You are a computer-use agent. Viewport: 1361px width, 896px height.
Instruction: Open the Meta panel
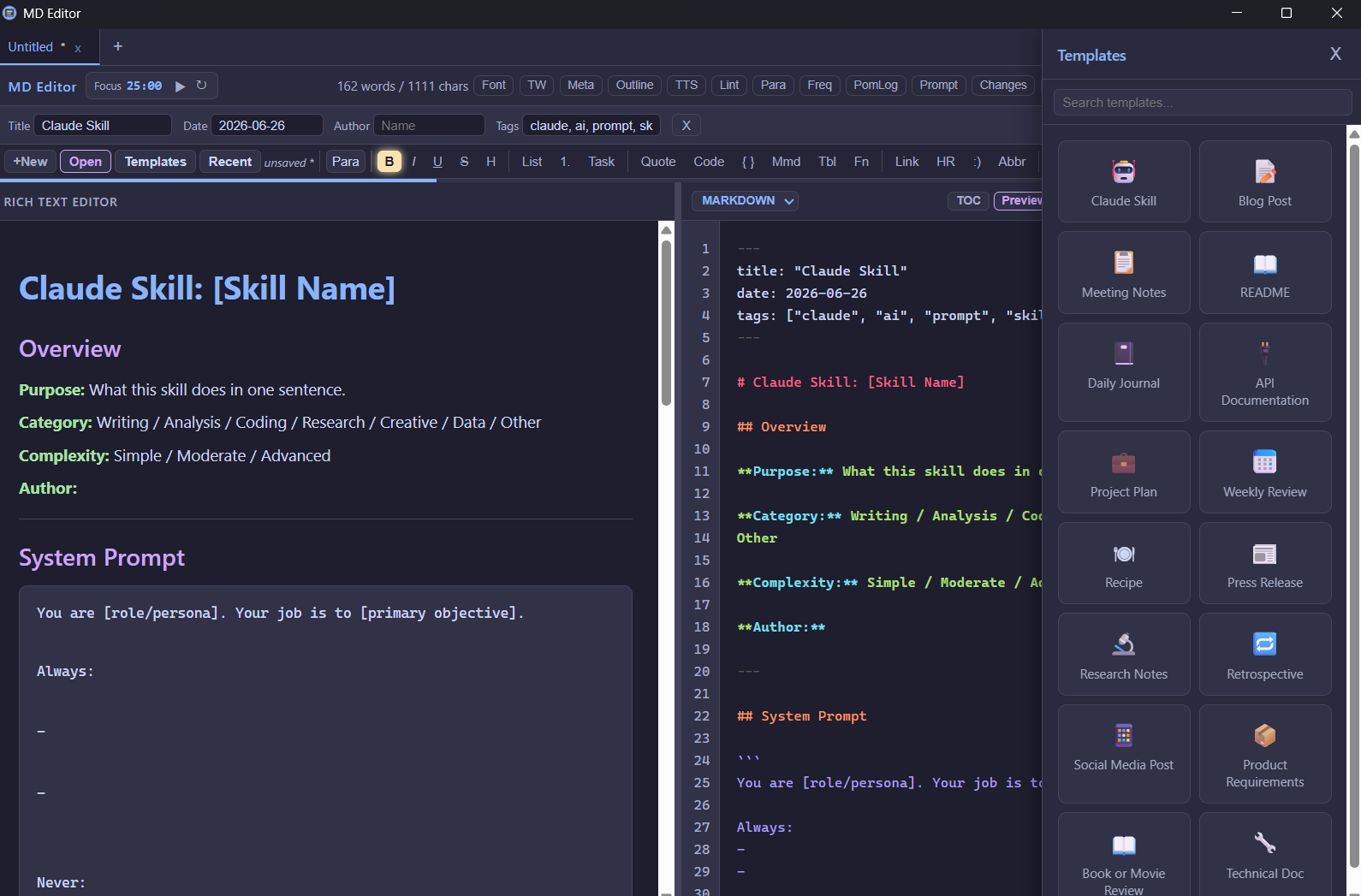[x=580, y=85]
